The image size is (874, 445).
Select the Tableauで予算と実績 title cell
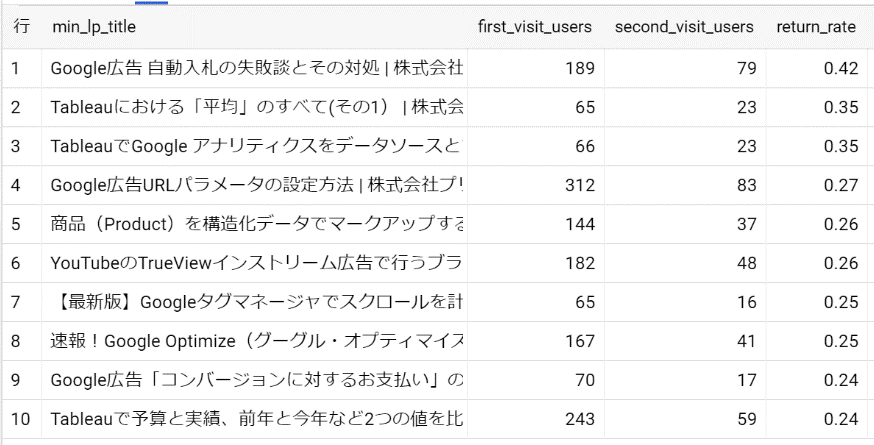pos(256,419)
